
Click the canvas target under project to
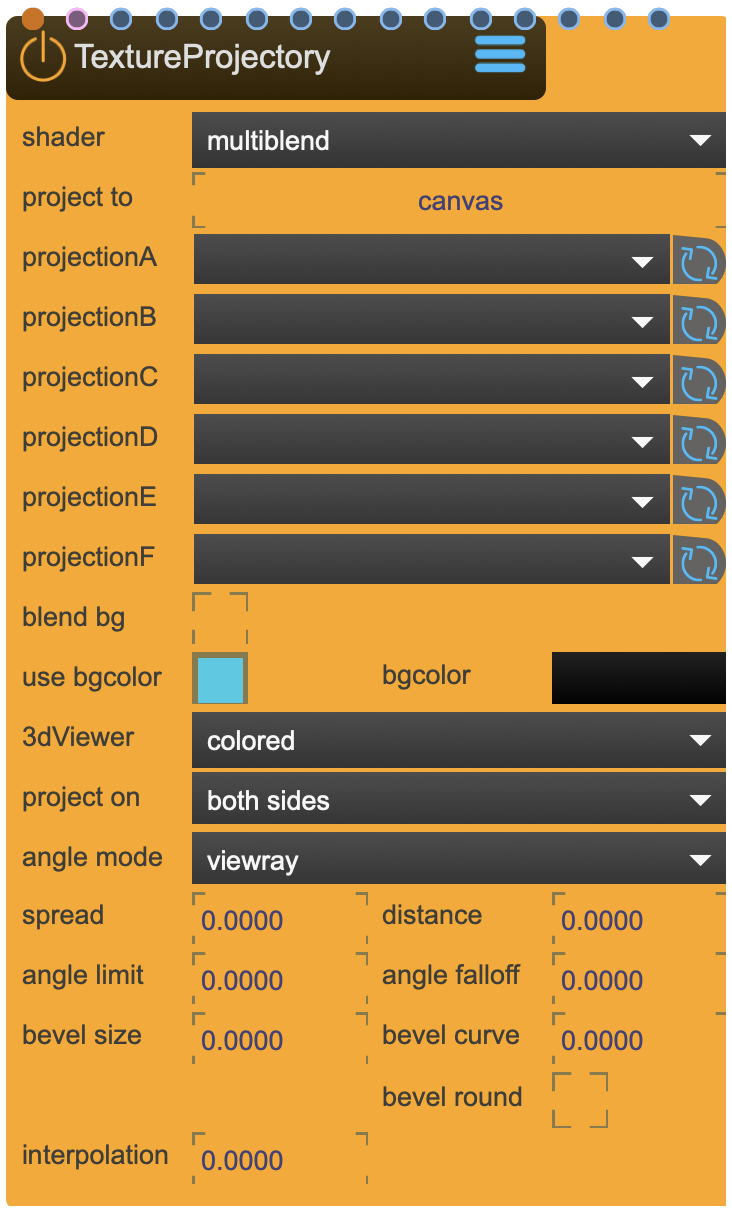pos(458,201)
